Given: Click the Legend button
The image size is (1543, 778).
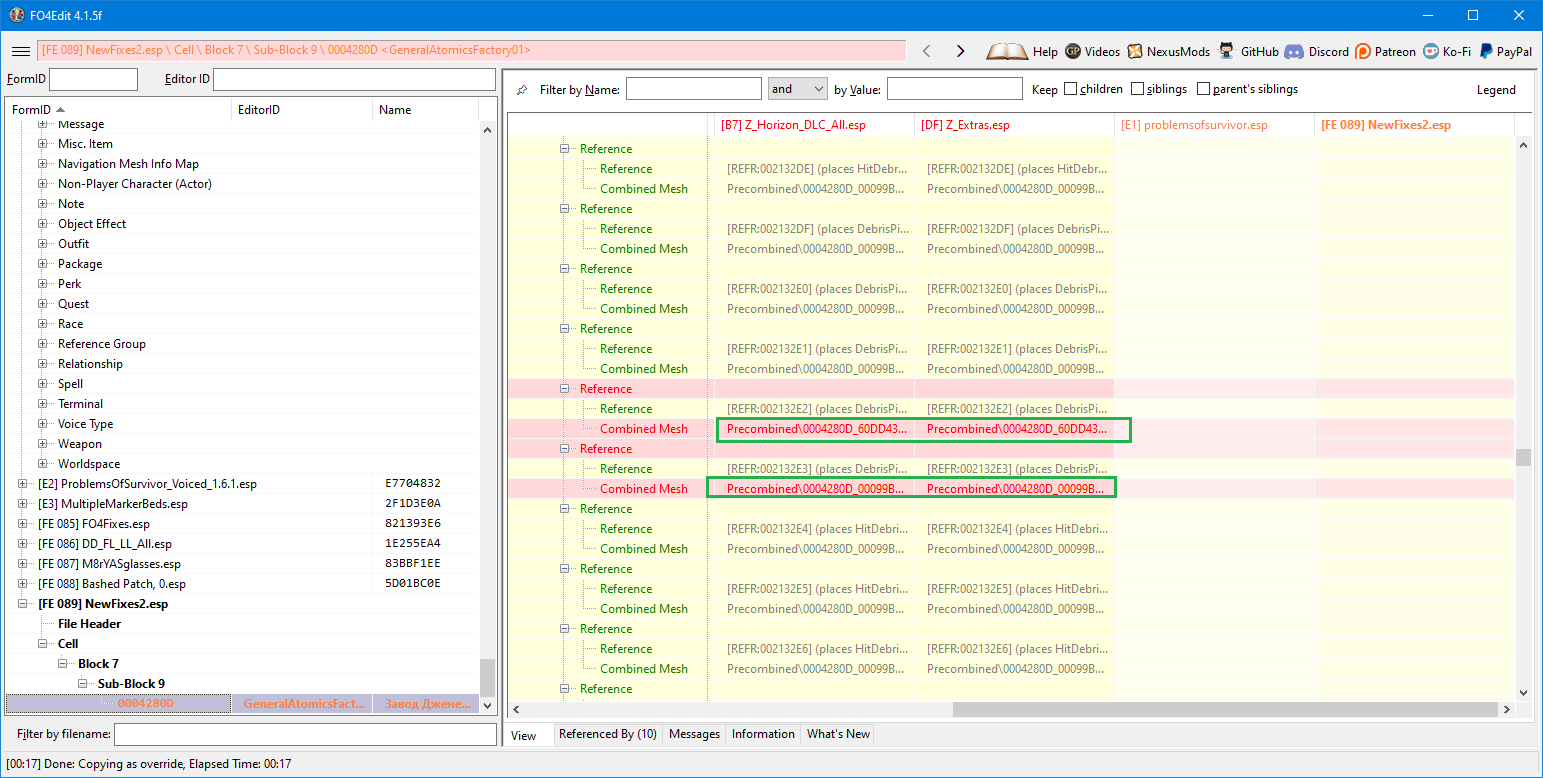Looking at the screenshot, I should pyautogui.click(x=1496, y=90).
